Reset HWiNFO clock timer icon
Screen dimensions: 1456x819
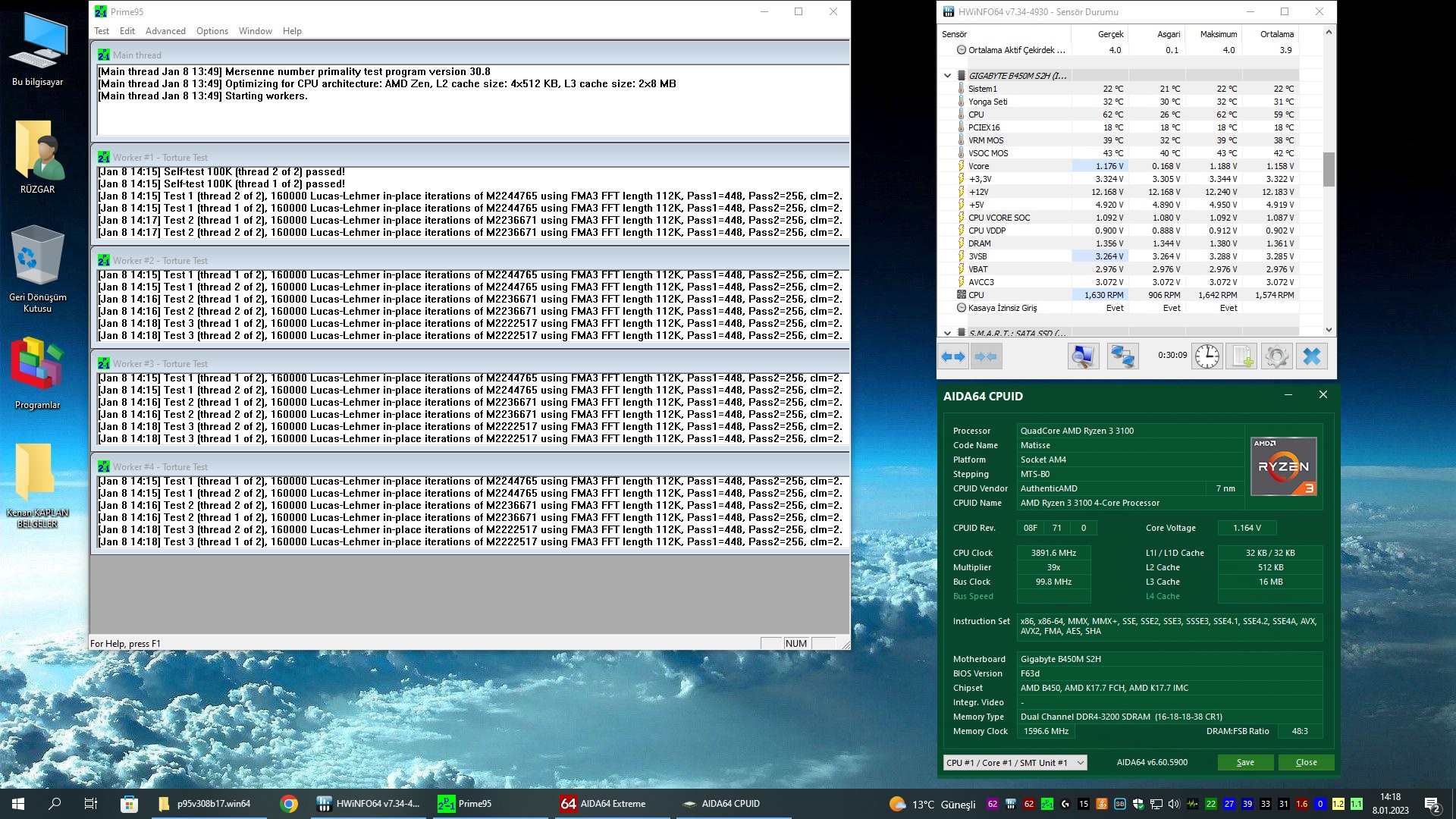(x=1207, y=356)
